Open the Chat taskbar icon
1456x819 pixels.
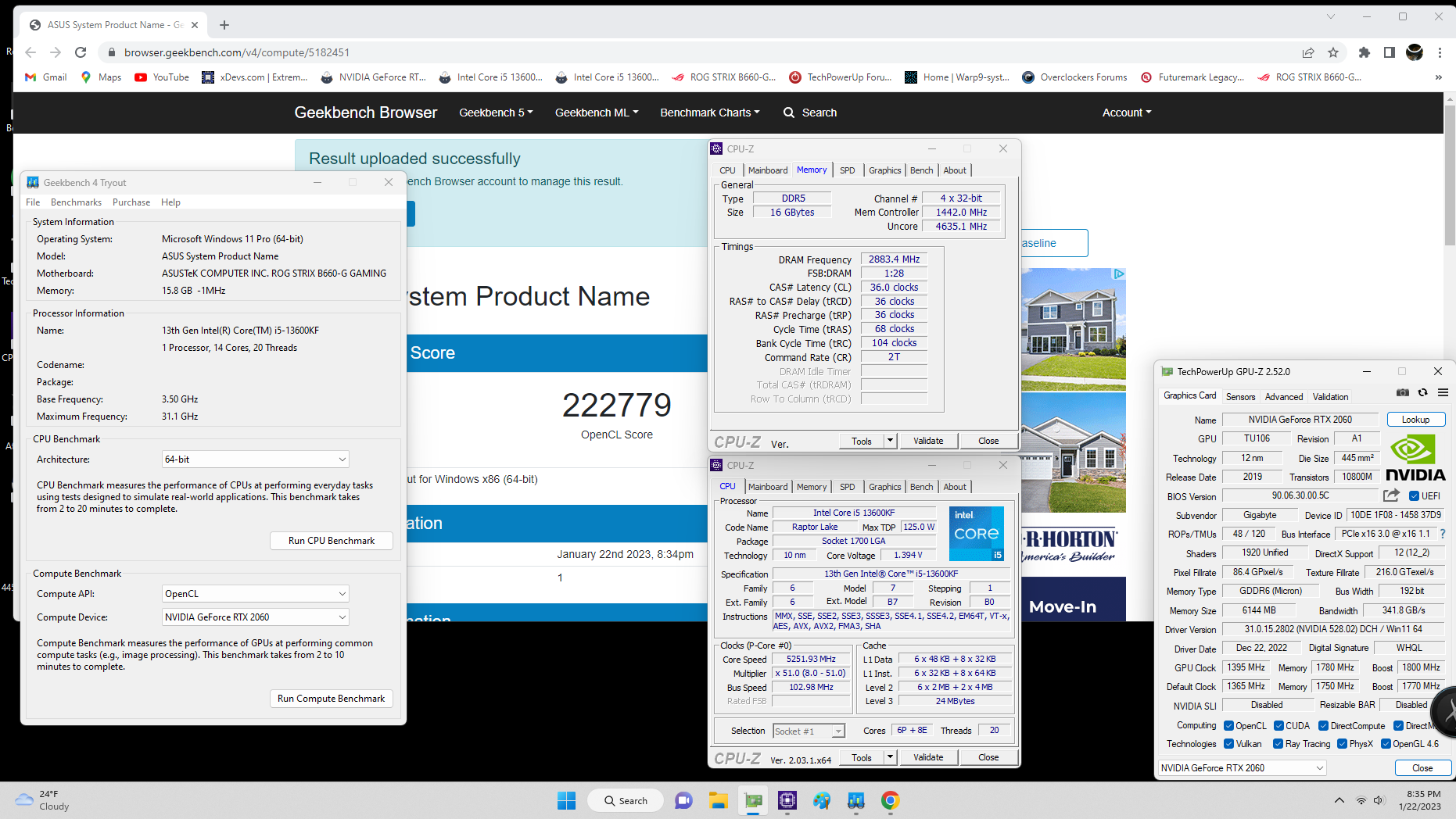click(x=683, y=800)
